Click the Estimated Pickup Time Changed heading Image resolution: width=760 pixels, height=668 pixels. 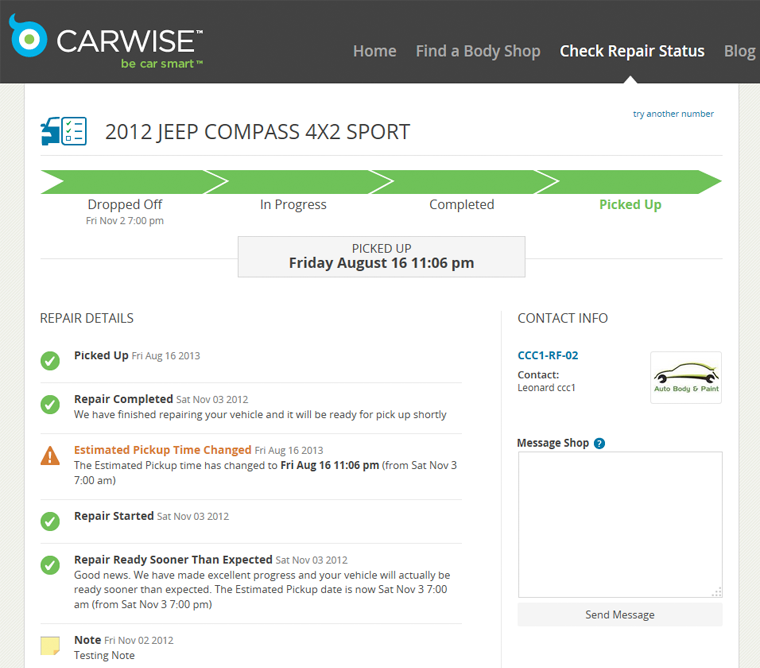[x=162, y=450]
